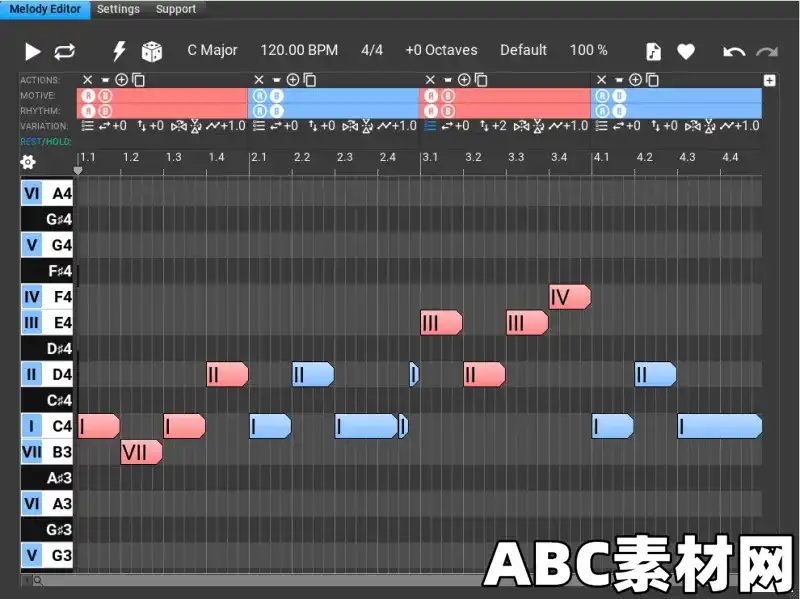Open the 4/4 time signature selector
The height and width of the screenshot is (599, 800).
[x=372, y=50]
